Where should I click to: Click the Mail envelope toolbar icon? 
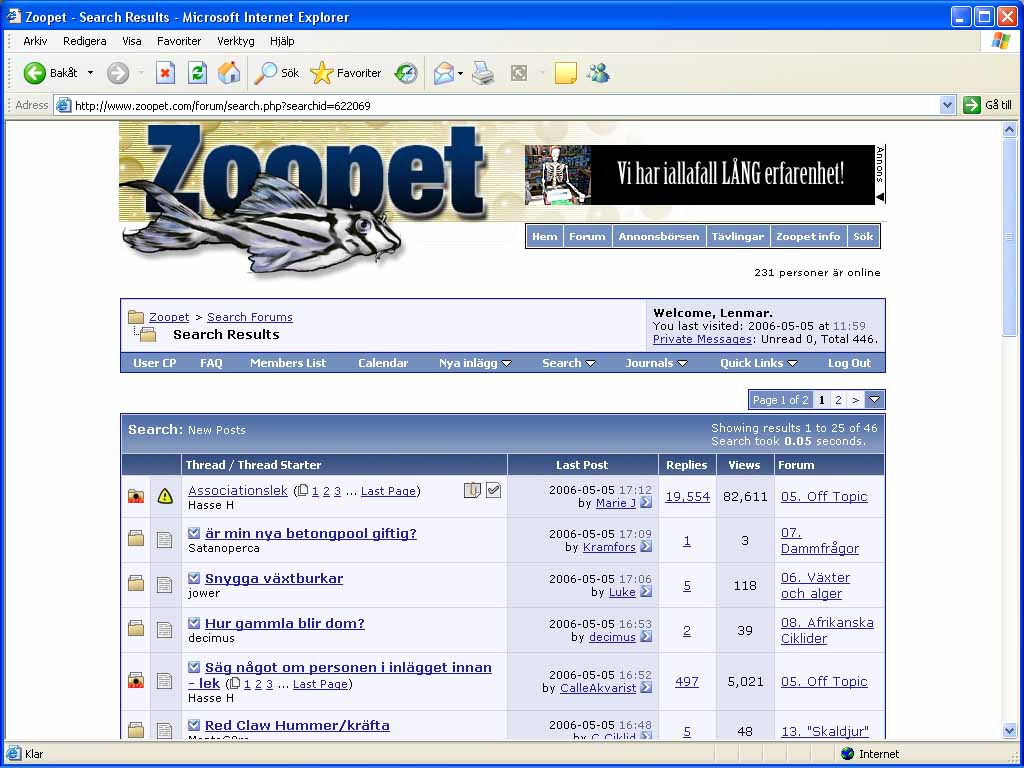tap(443, 73)
